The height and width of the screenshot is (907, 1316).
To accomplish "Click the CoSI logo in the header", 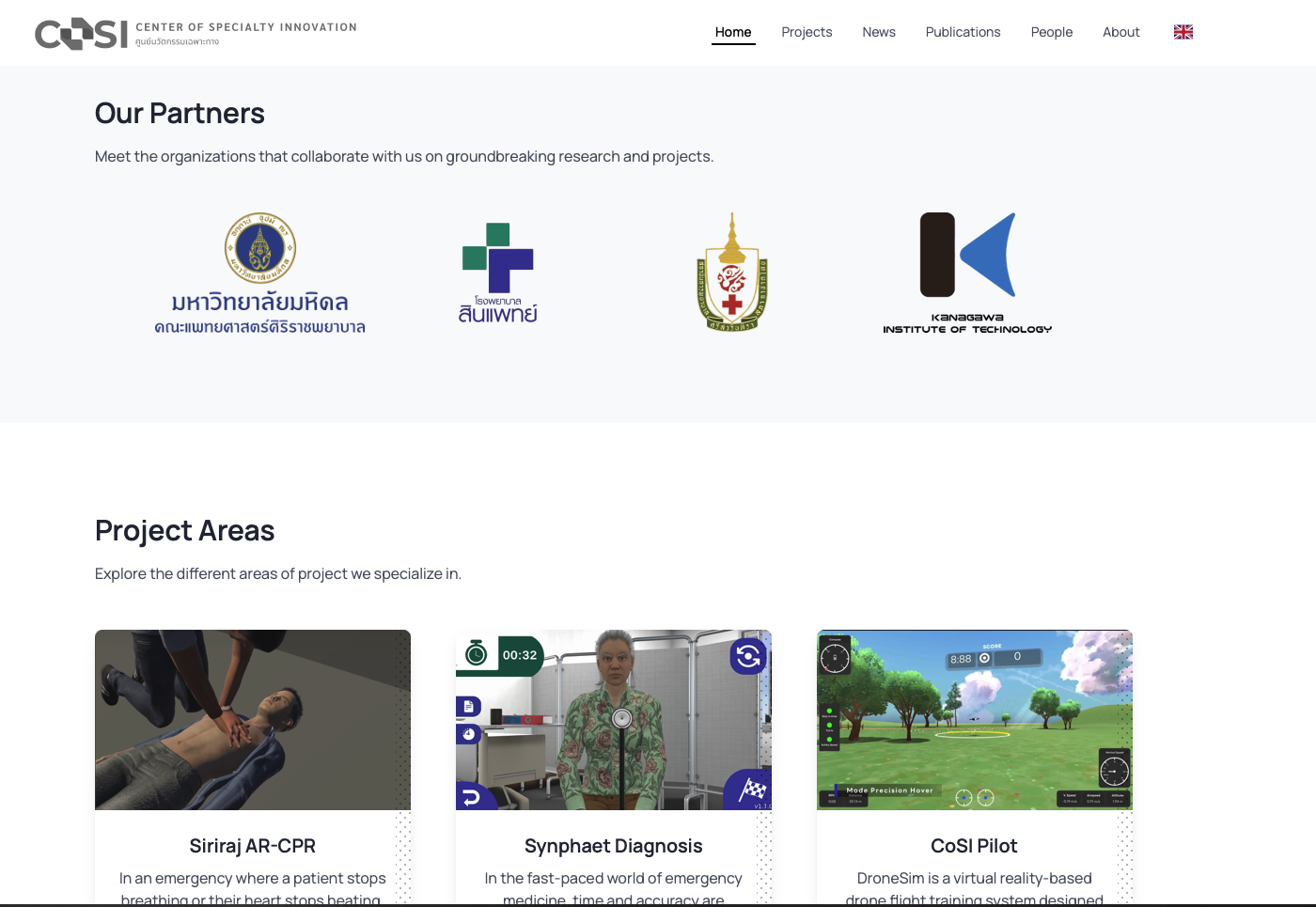I will [196, 33].
